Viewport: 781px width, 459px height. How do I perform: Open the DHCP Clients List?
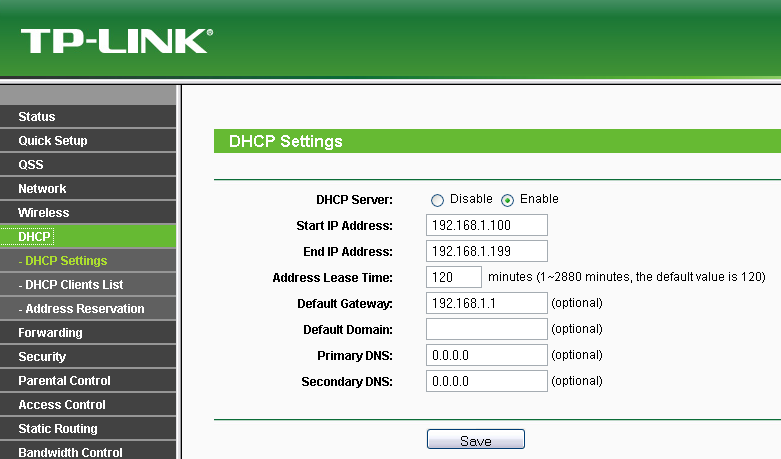tap(88, 284)
